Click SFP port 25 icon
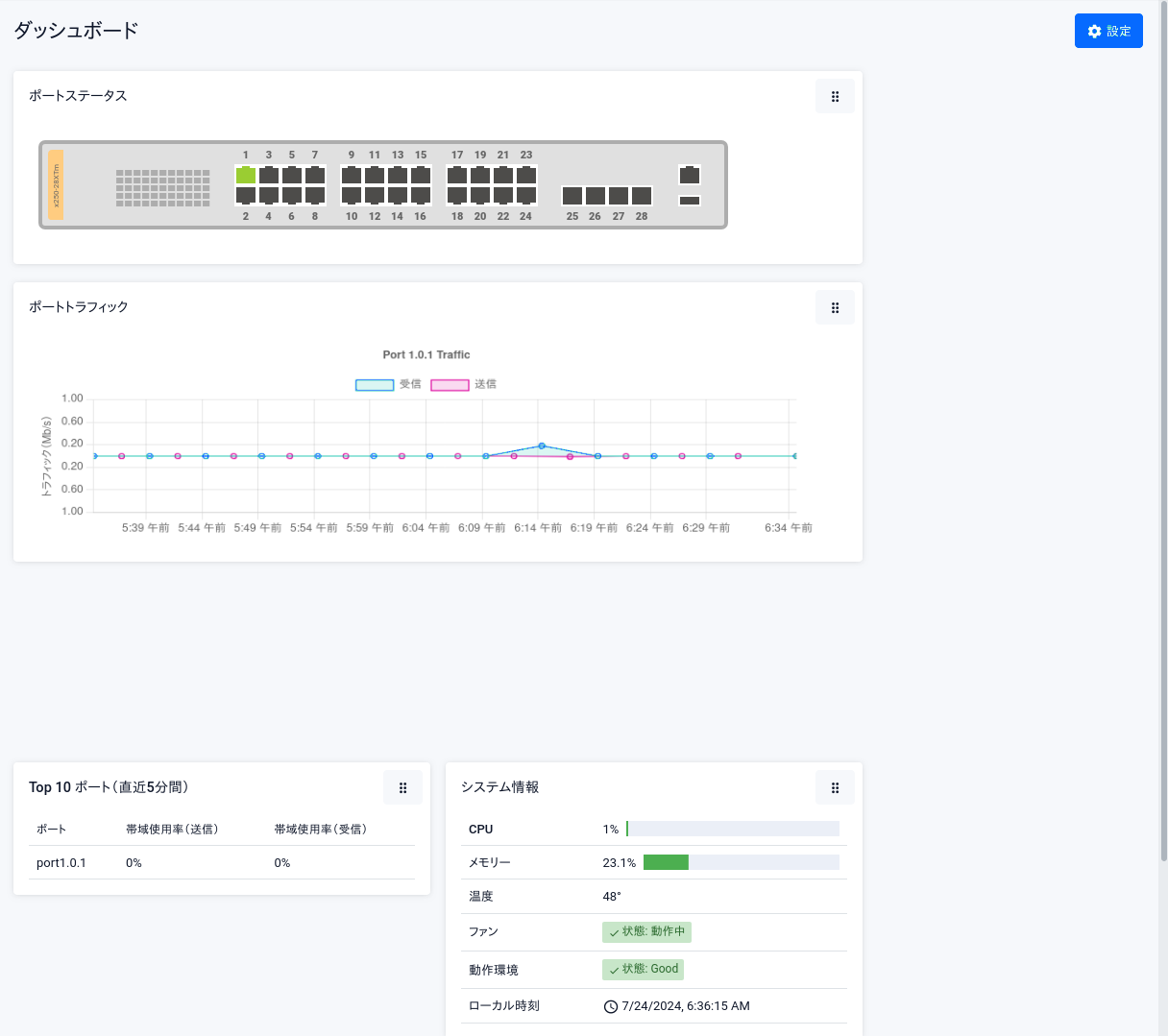Viewport: 1168px width, 1036px height. pos(572,196)
